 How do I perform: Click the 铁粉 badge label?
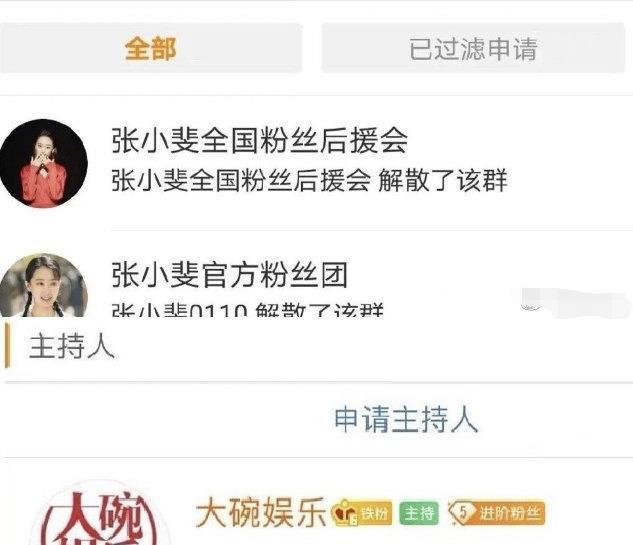click(374, 514)
